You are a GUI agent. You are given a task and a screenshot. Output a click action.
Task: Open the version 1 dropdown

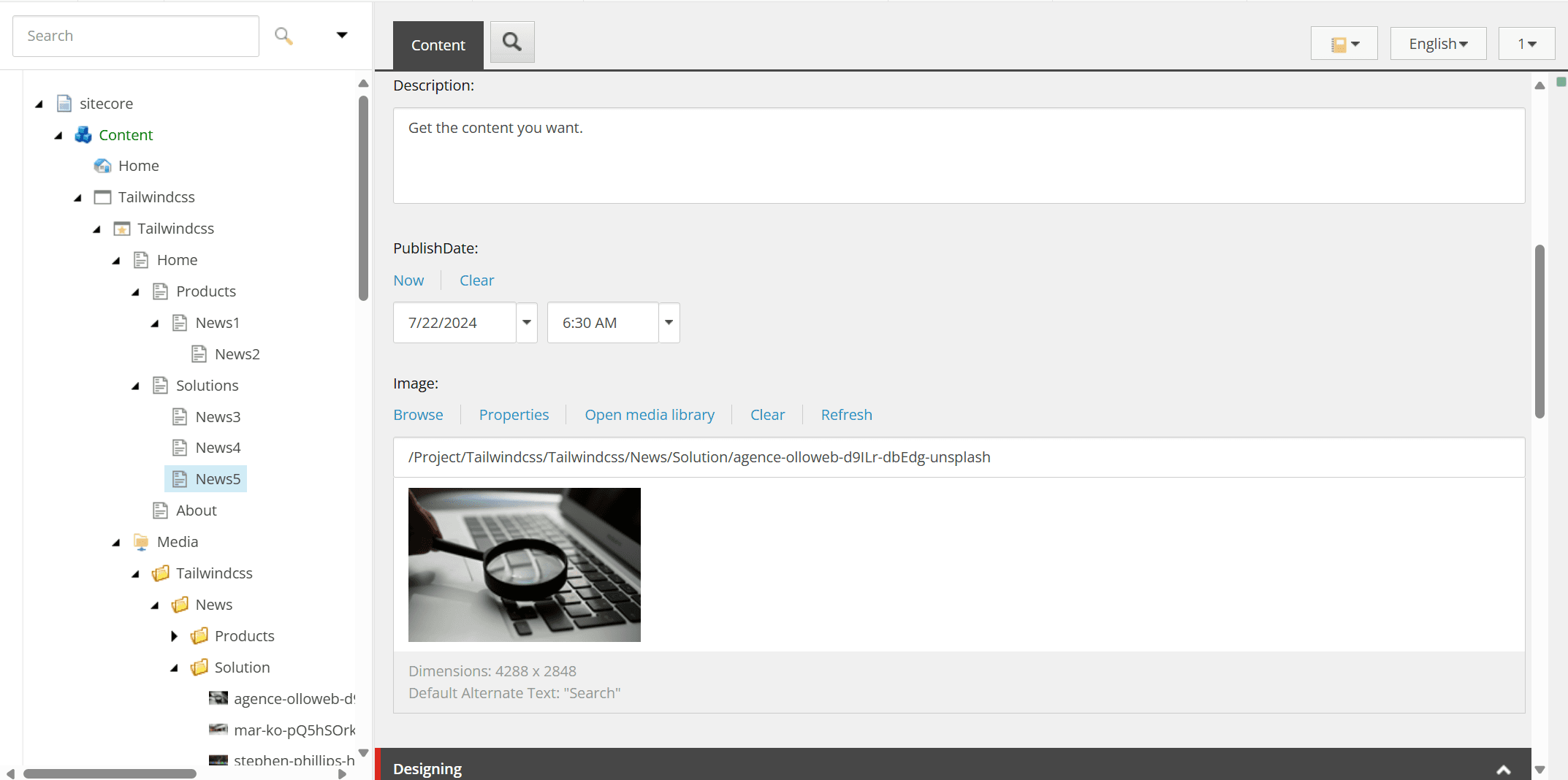1526,44
